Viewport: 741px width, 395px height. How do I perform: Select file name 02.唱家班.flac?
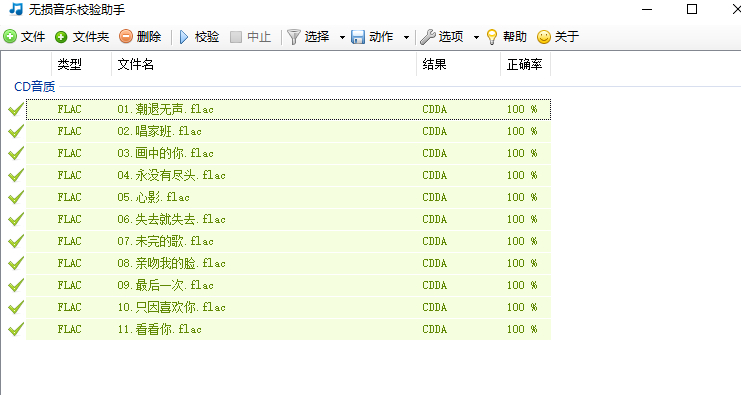159,131
